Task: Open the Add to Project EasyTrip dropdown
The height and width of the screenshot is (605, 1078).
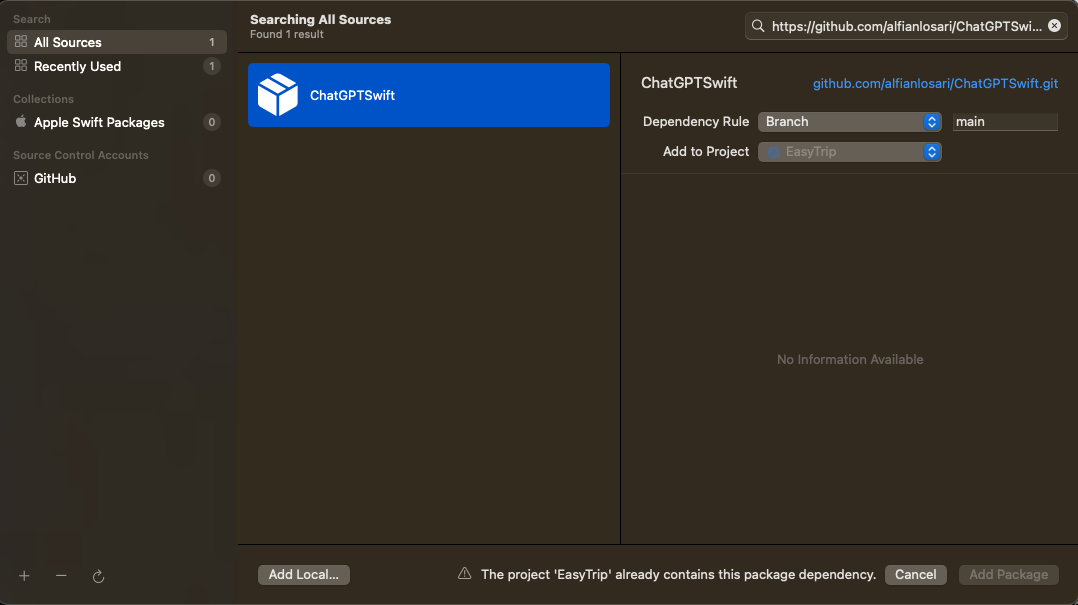Action: [850, 152]
